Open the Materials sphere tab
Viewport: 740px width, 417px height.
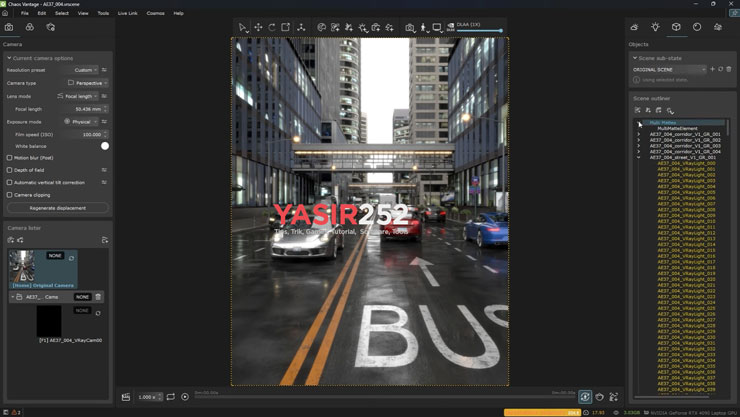pos(697,27)
